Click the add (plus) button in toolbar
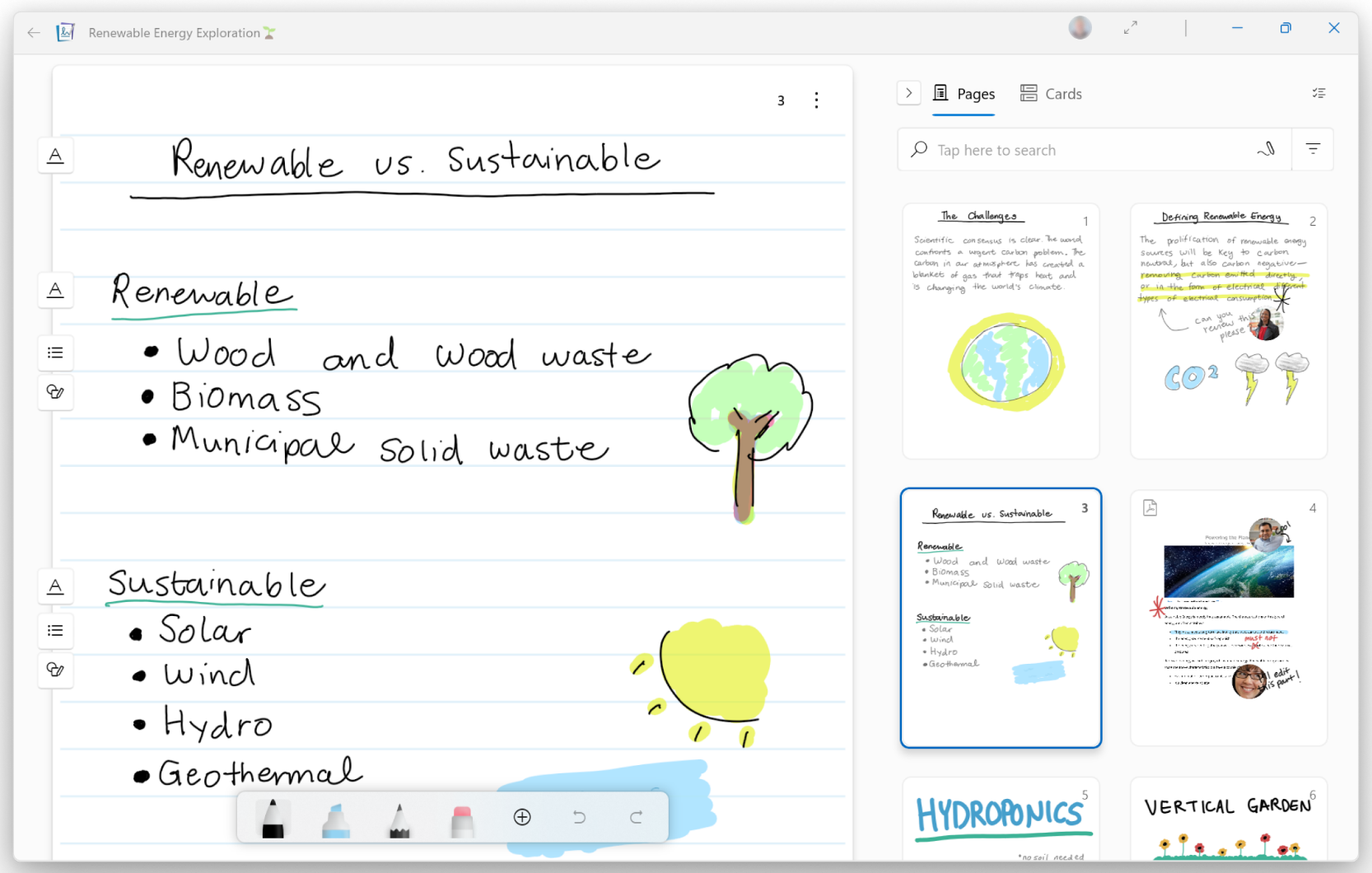The height and width of the screenshot is (873, 1372). pyautogui.click(x=522, y=817)
